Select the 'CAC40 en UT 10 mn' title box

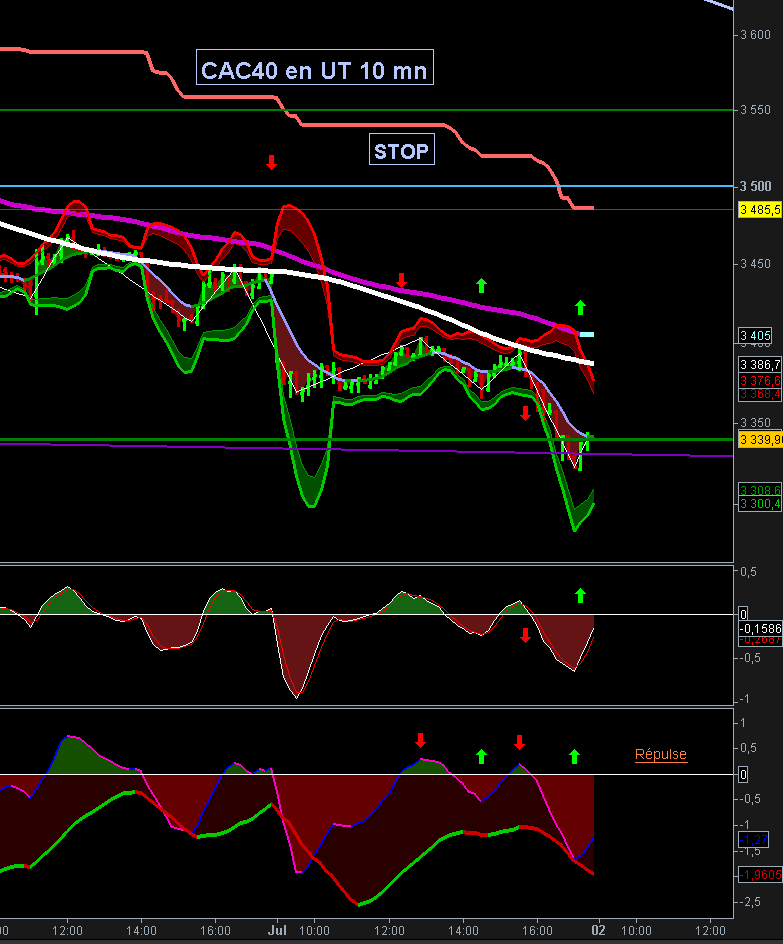point(315,67)
